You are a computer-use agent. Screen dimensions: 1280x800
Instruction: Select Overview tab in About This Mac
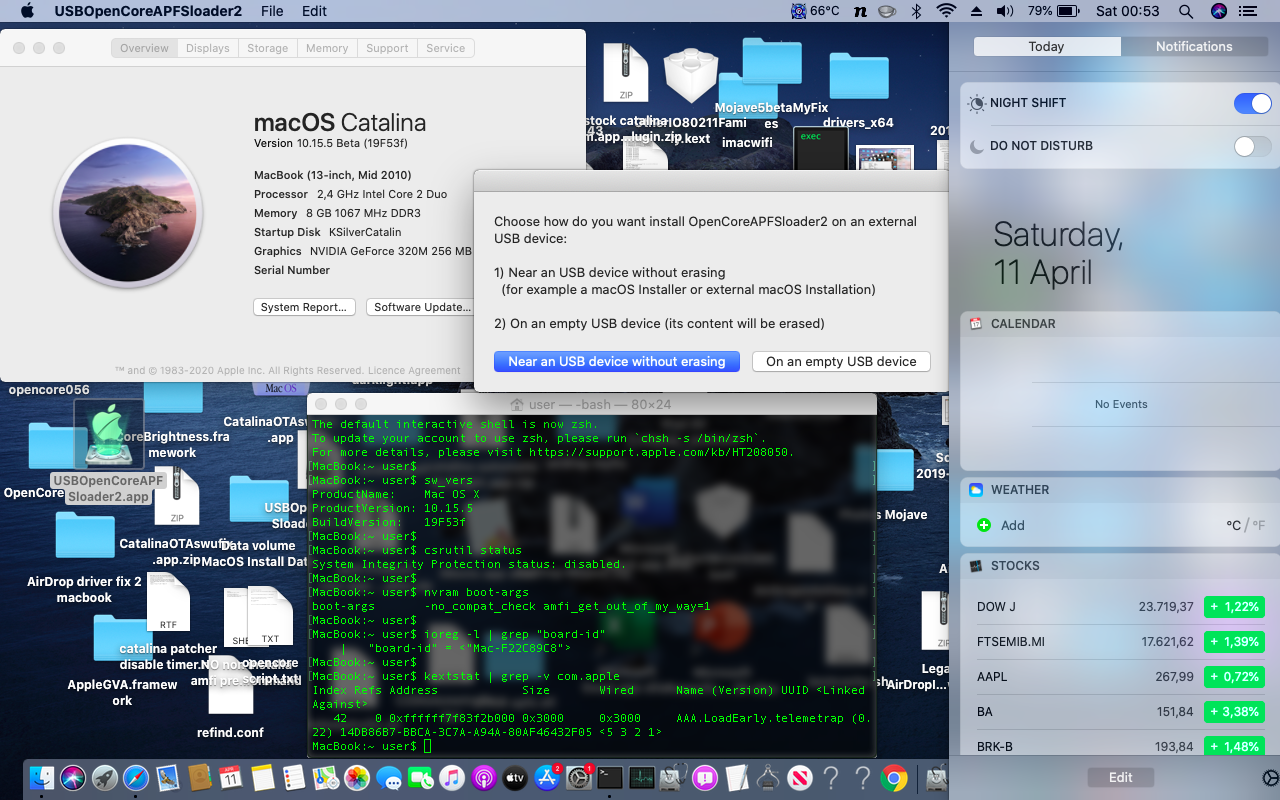point(144,48)
